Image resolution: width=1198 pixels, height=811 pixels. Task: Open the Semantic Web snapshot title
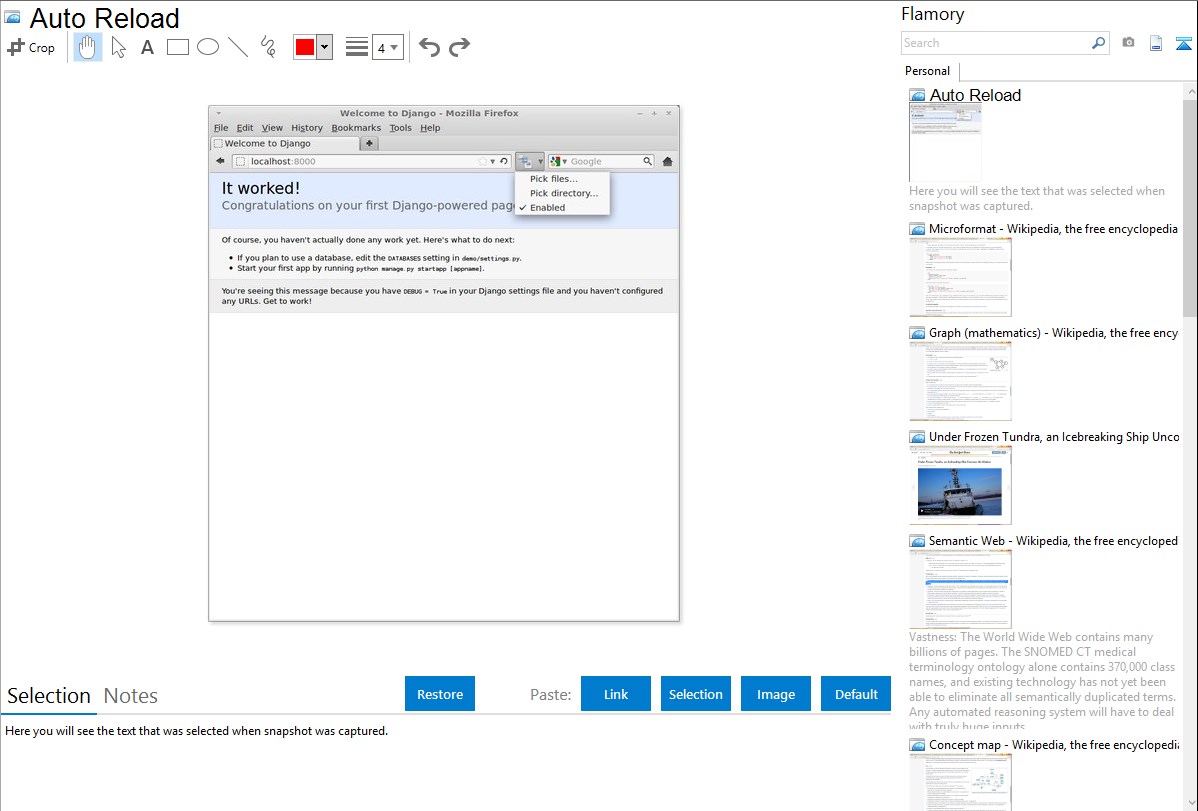coord(1054,541)
